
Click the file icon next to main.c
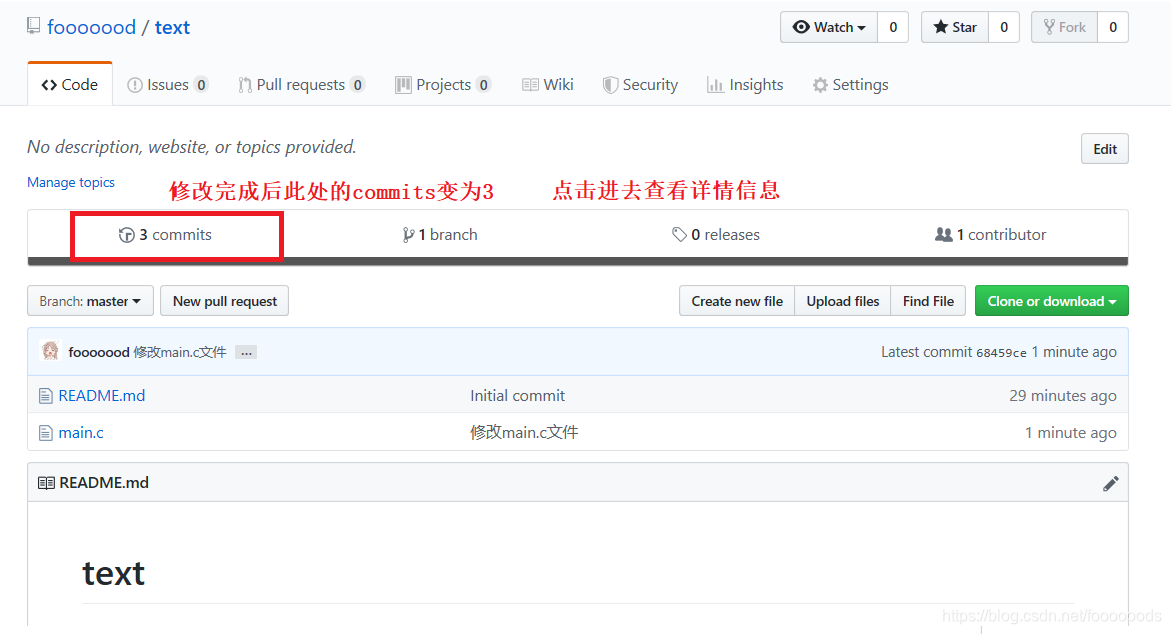(46, 432)
